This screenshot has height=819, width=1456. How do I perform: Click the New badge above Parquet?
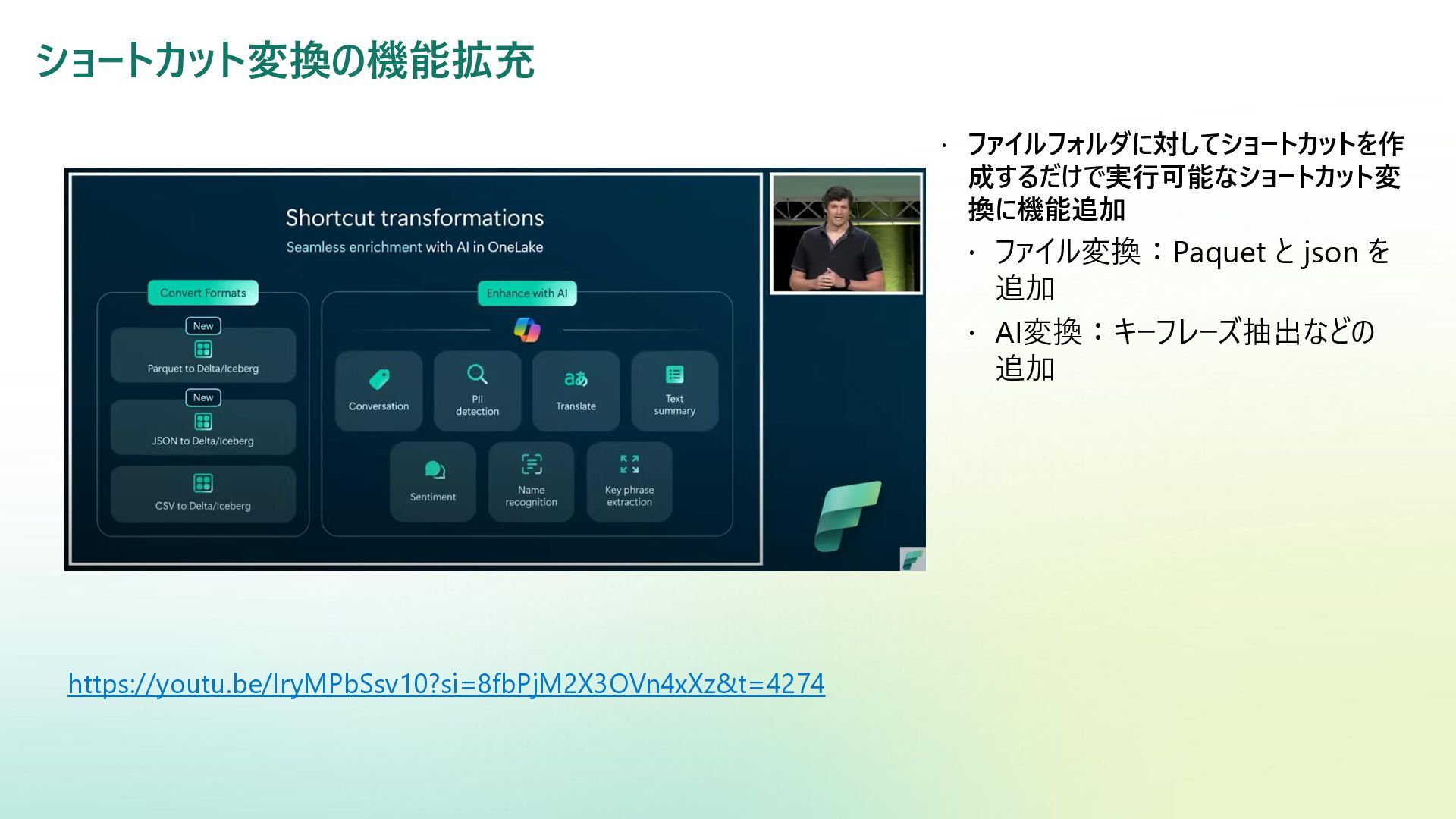203,325
